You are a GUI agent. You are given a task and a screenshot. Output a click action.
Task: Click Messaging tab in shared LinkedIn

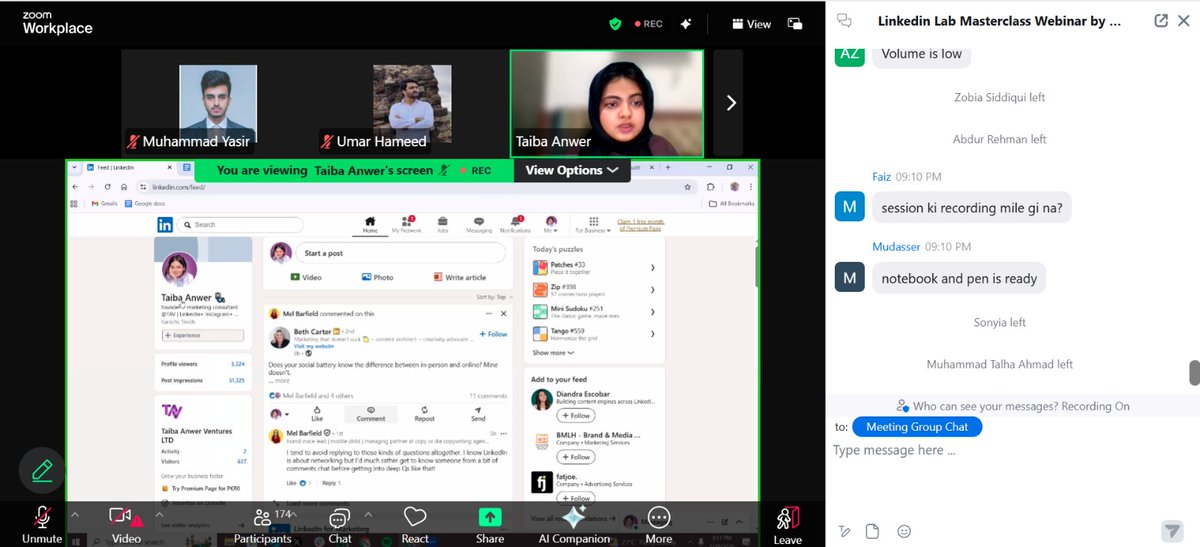pos(478,223)
